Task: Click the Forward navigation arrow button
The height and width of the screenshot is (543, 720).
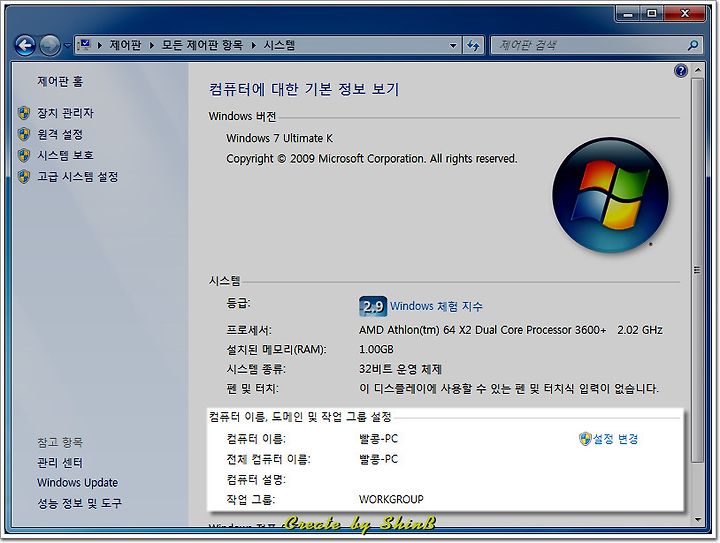Action: pyautogui.click(x=49, y=45)
